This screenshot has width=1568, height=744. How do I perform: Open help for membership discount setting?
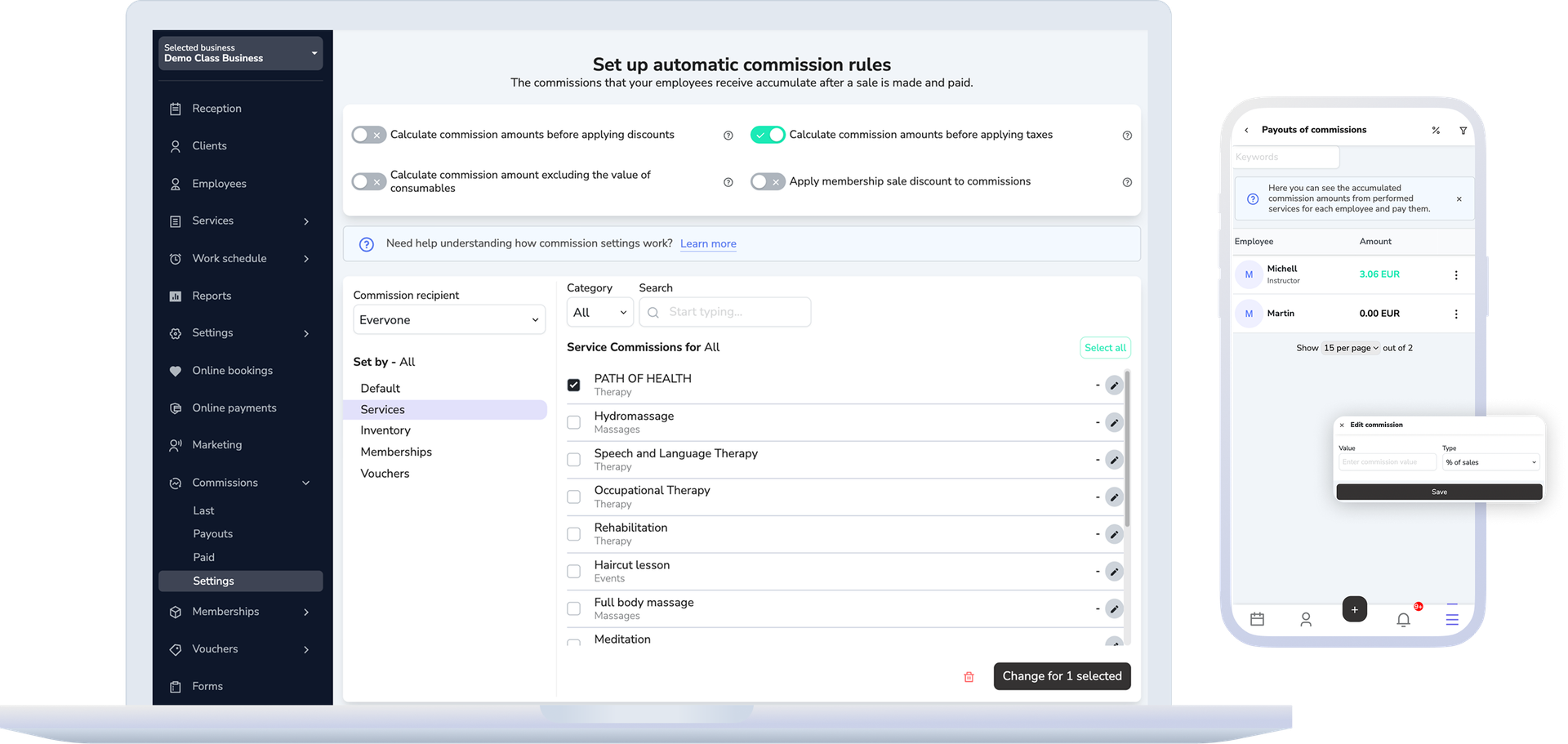[1127, 182]
